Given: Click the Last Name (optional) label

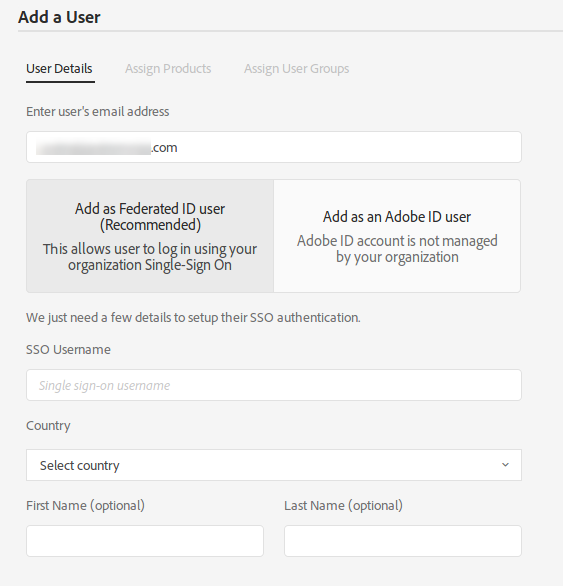Looking at the screenshot, I should (x=344, y=506).
